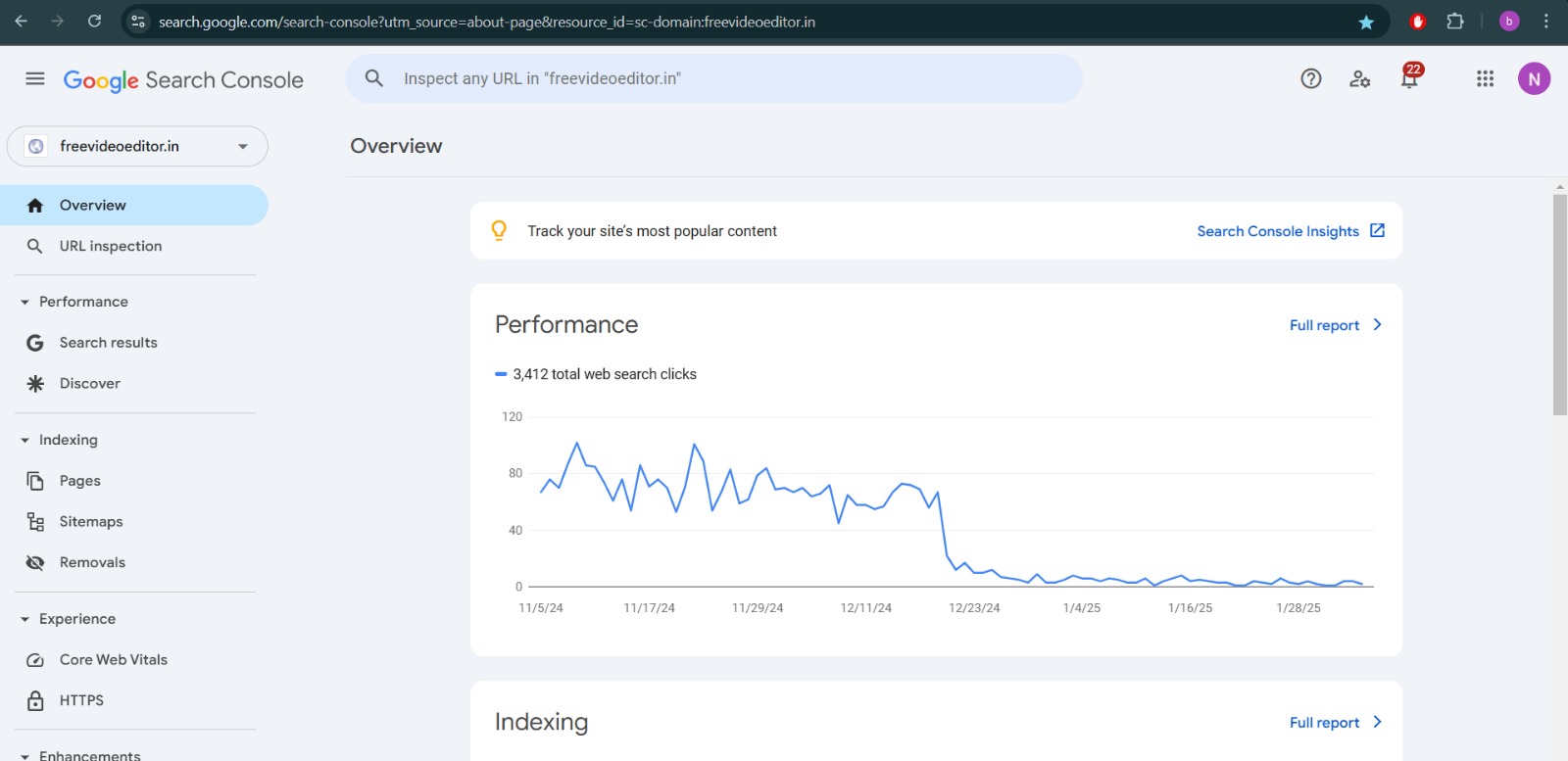Click the HTTPS padlock icon

click(x=35, y=700)
